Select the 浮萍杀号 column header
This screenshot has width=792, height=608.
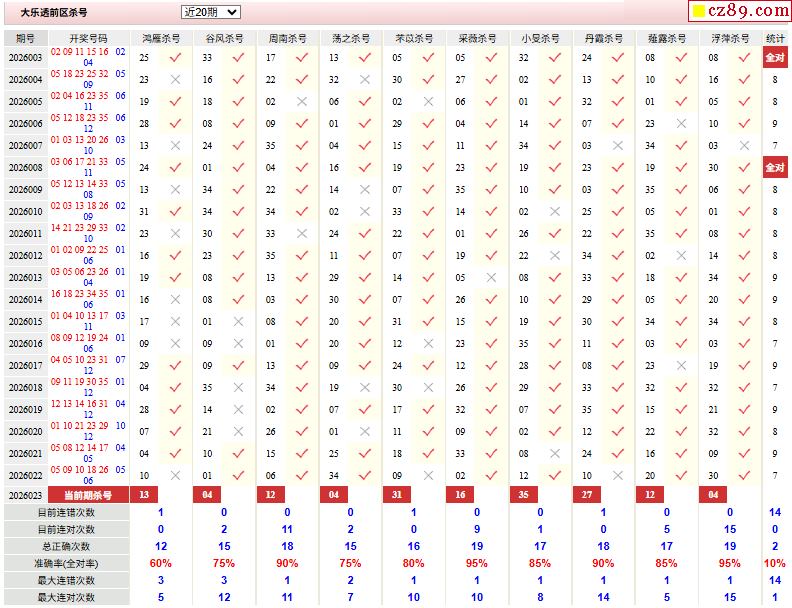(x=729, y=37)
